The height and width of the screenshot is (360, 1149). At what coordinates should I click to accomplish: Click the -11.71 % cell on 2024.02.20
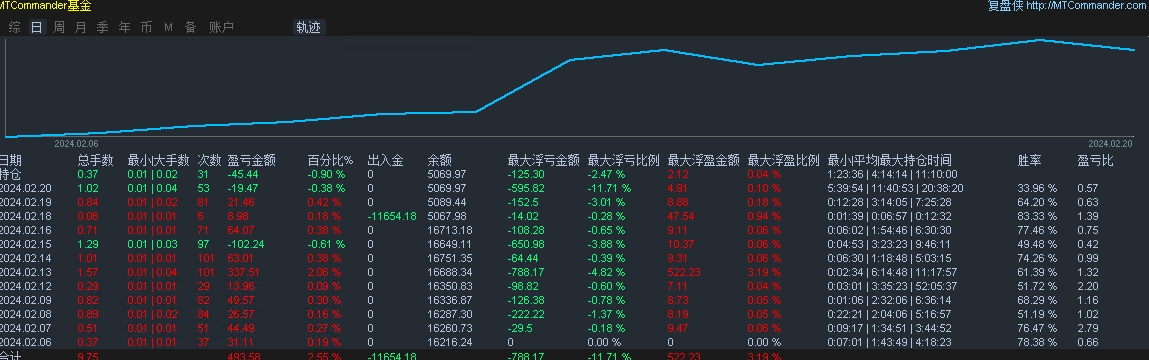coord(609,188)
